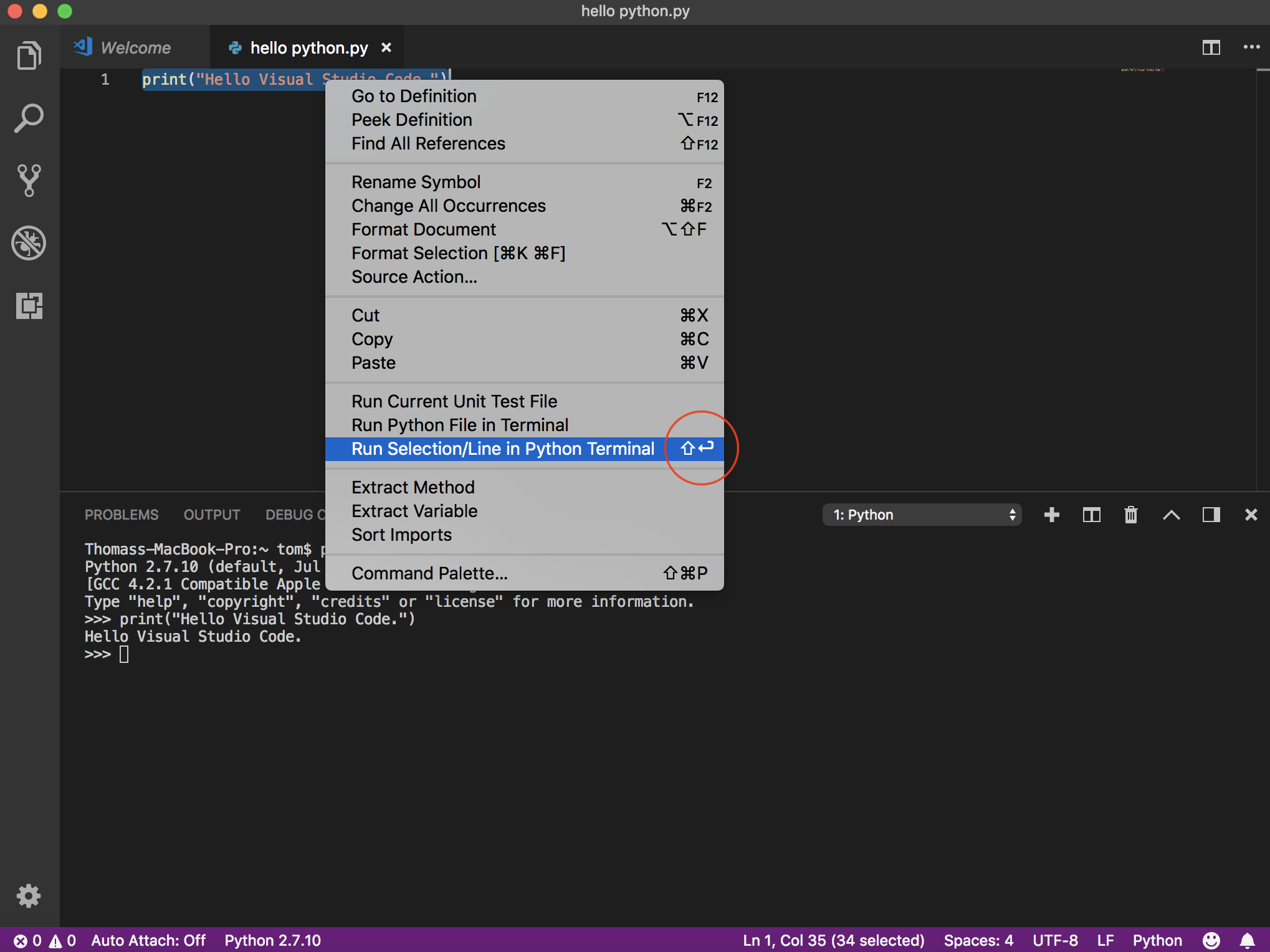Create a new terminal with plus icon
This screenshot has width=1270, height=952.
[1052, 515]
